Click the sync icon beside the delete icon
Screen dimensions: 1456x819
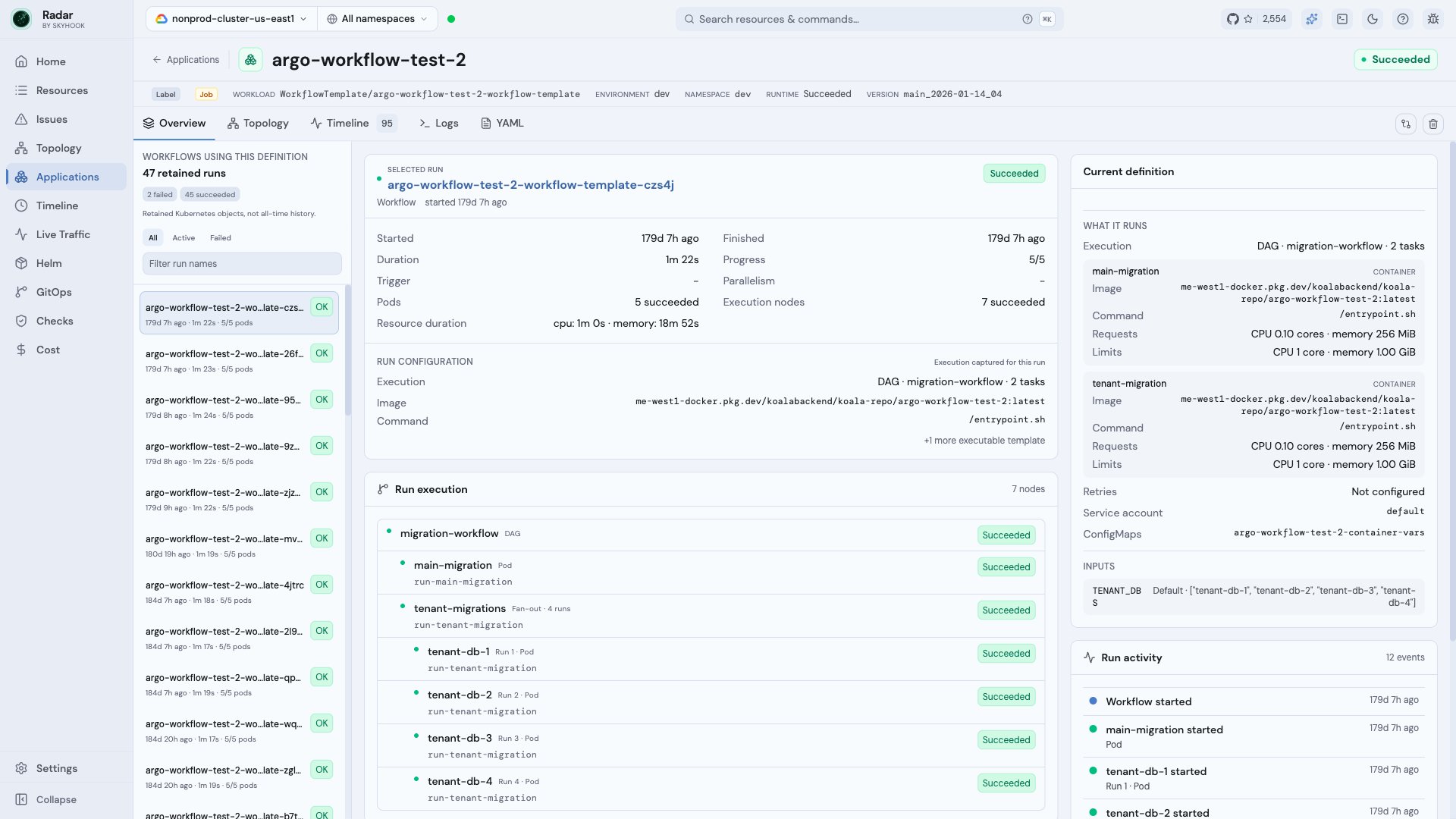[1406, 124]
